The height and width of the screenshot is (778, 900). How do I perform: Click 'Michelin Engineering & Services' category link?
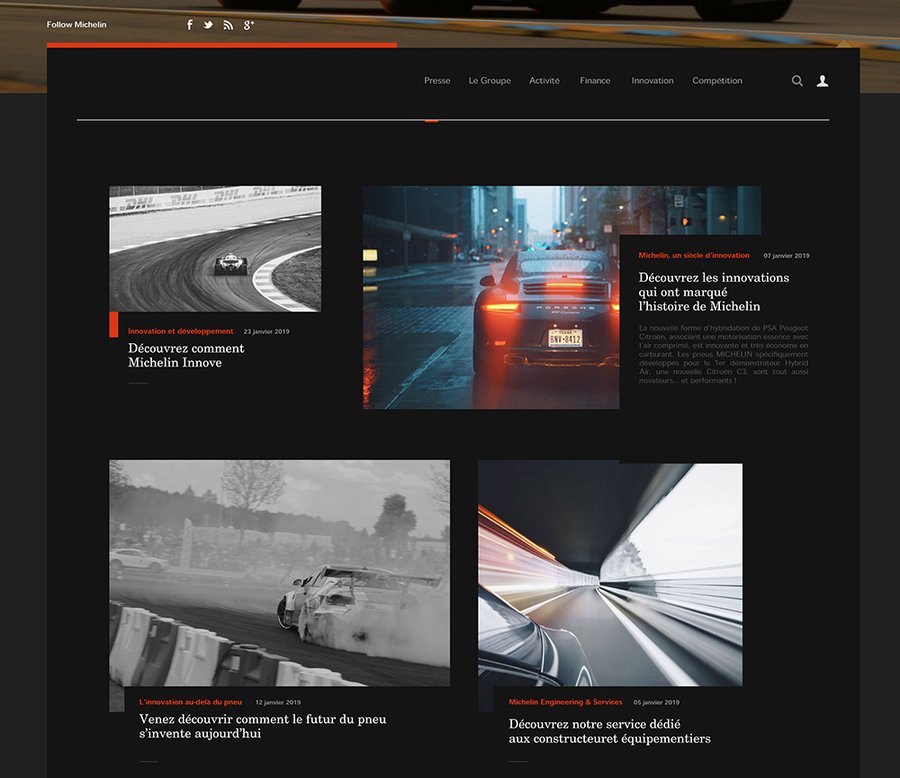[x=565, y=702]
